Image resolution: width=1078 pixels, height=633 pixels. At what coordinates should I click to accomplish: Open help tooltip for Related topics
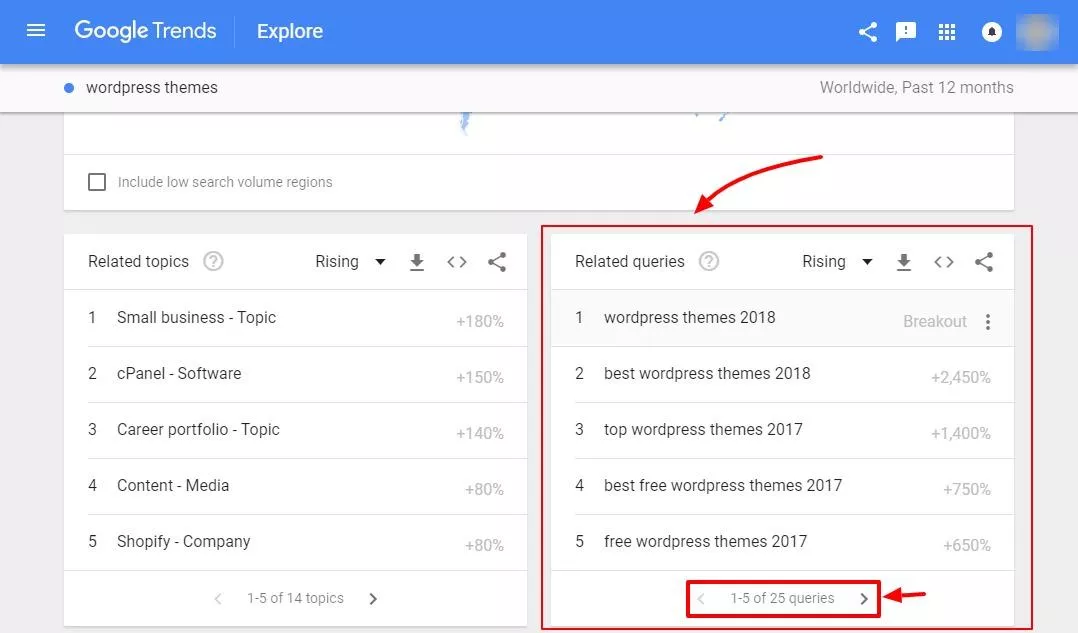(x=213, y=261)
